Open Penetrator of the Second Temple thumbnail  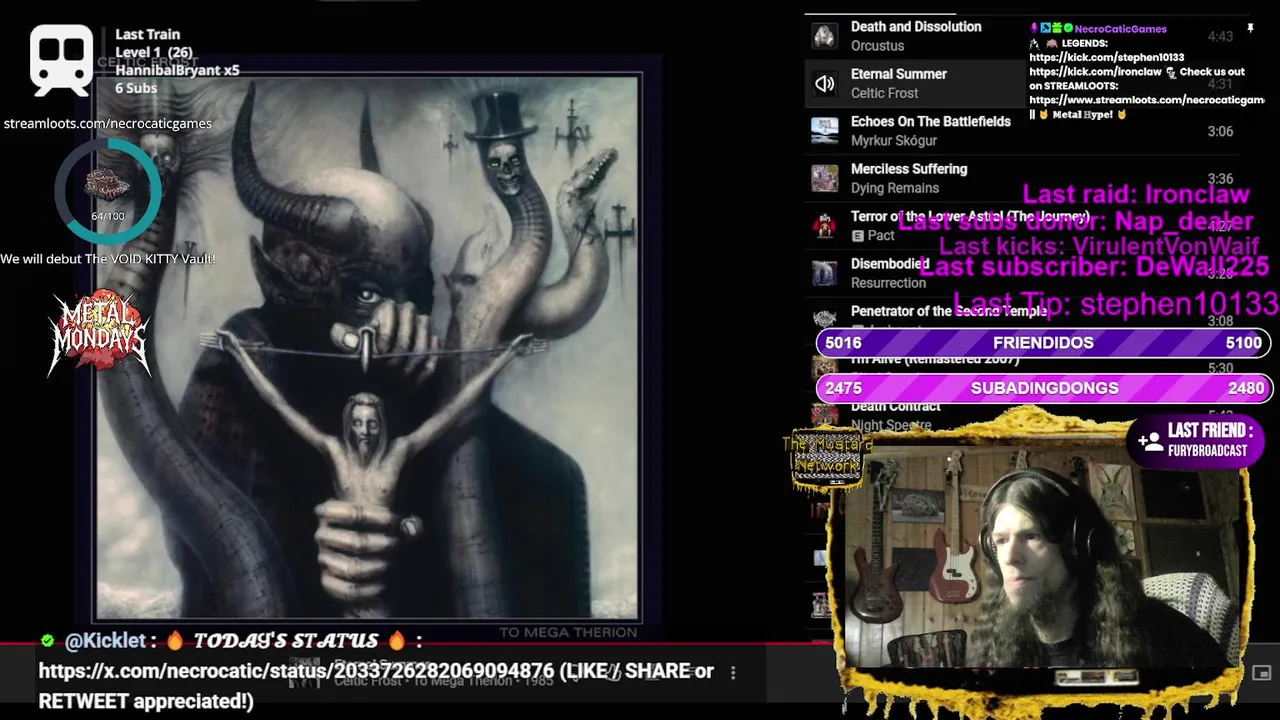click(x=824, y=319)
